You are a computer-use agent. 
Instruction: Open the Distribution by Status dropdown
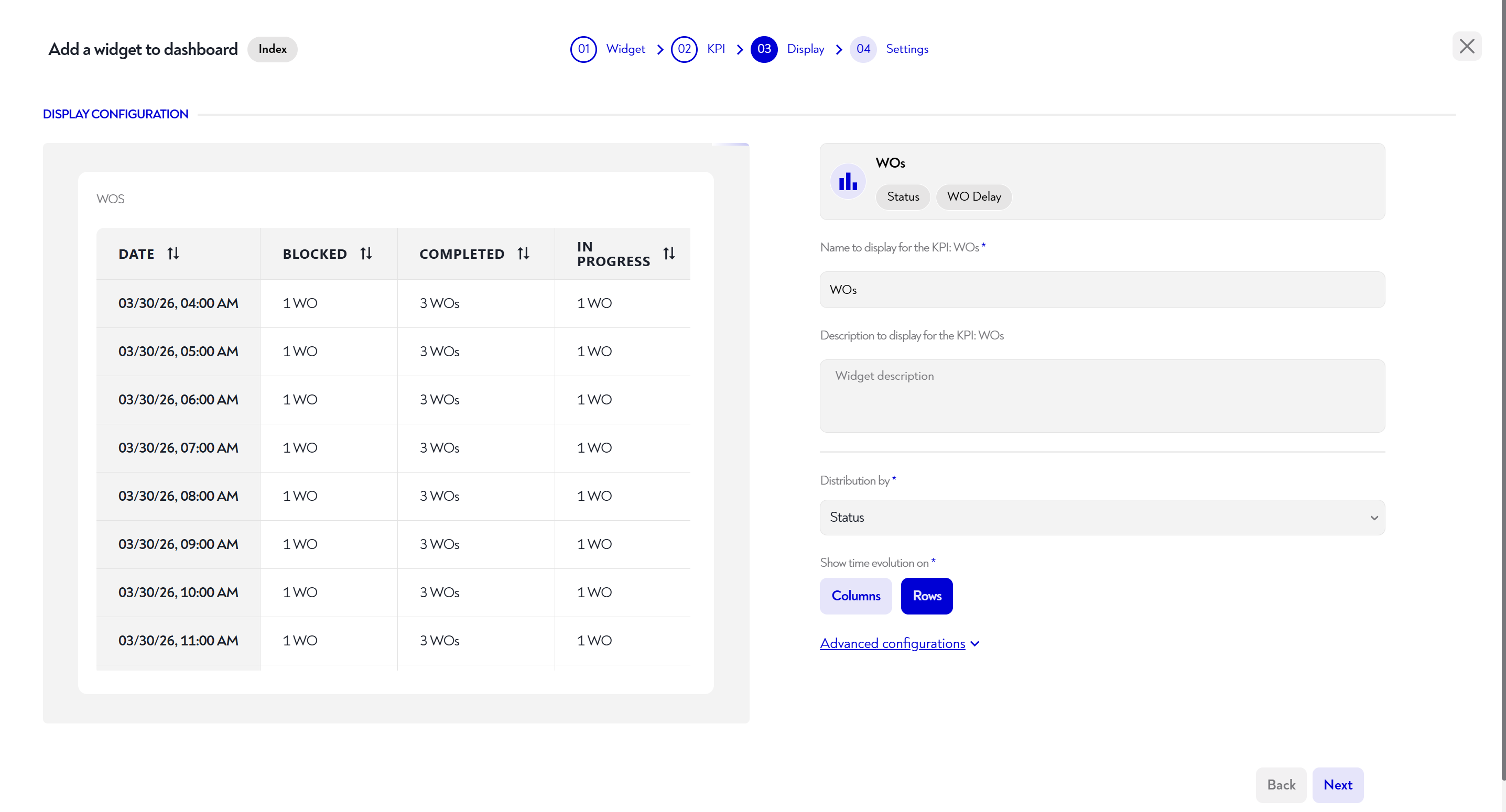point(1101,518)
